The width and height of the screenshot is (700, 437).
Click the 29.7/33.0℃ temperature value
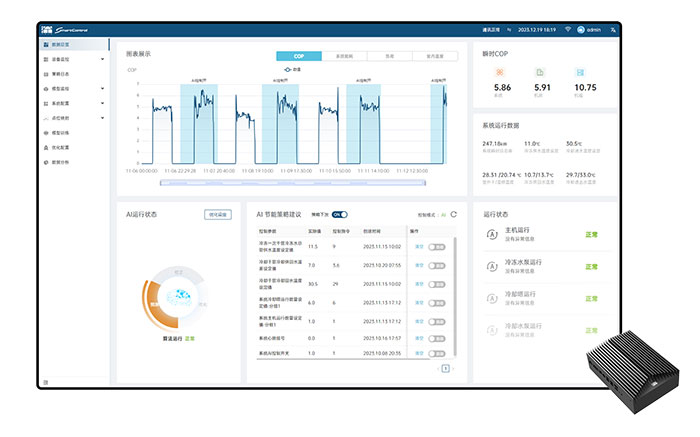point(580,175)
